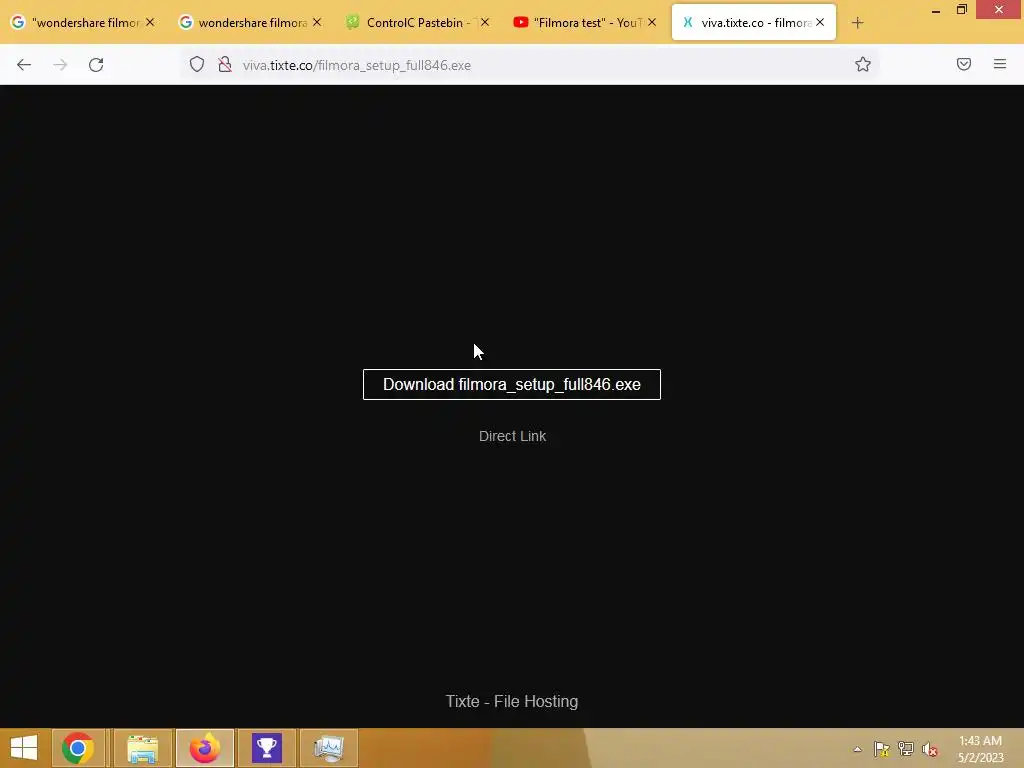Open the Firefox application menu
The width and height of the screenshot is (1024, 768).
1000,64
